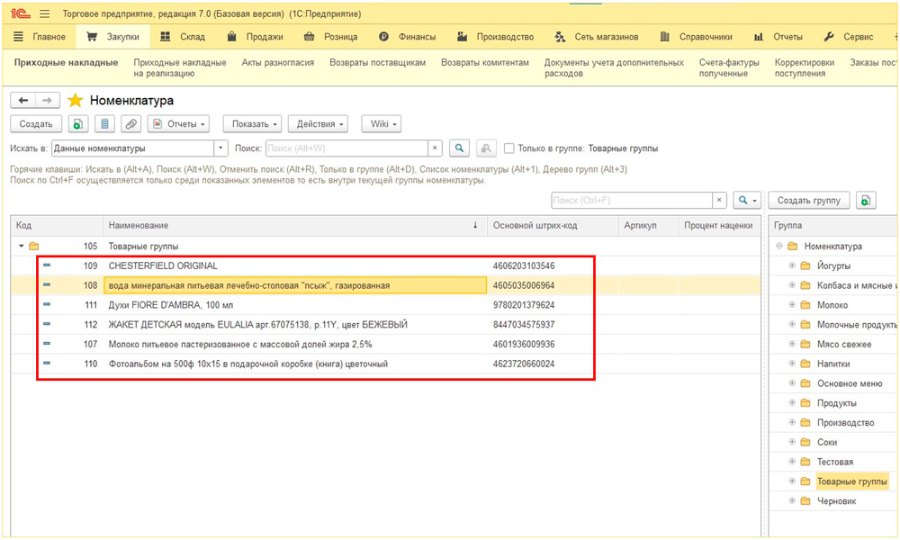Viewport: 900px width, 540px height.
Task: Sort by the Наименование column header
Action: click(x=294, y=226)
